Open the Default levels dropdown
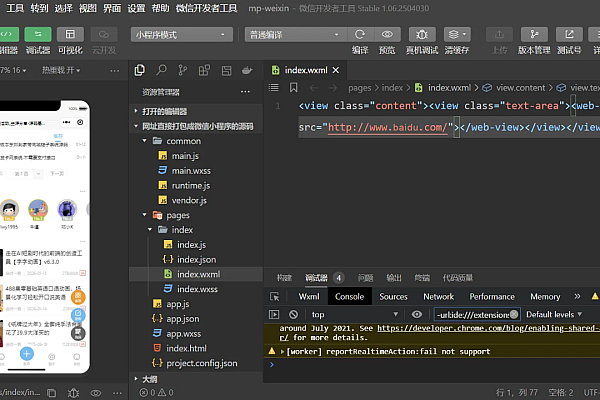Image resolution: width=600 pixels, height=400 pixels. point(553,314)
